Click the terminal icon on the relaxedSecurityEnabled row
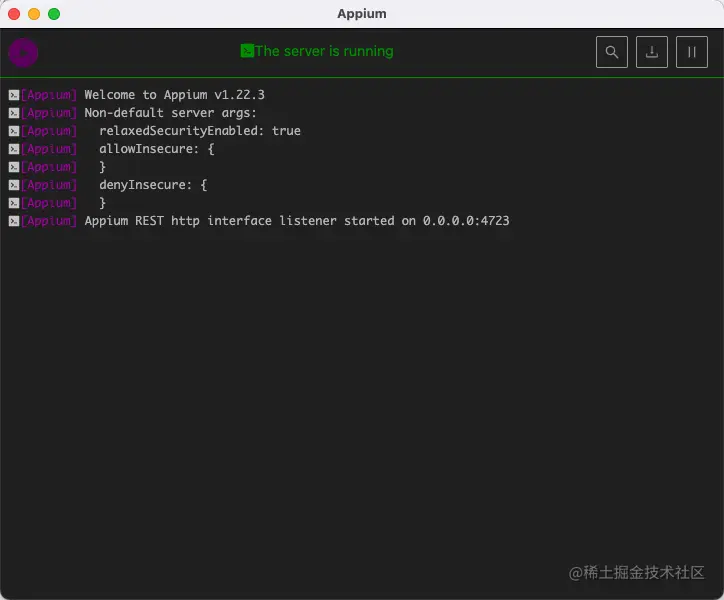The image size is (724, 600). coord(14,131)
